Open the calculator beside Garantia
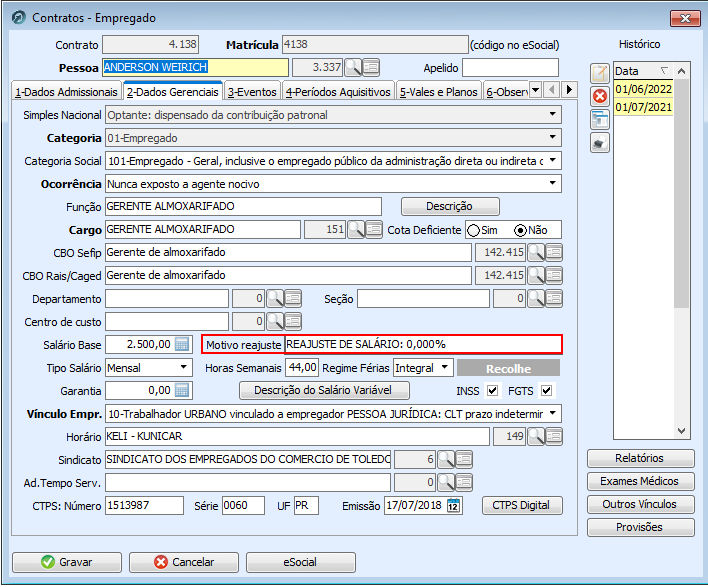The image size is (708, 587). point(182,391)
